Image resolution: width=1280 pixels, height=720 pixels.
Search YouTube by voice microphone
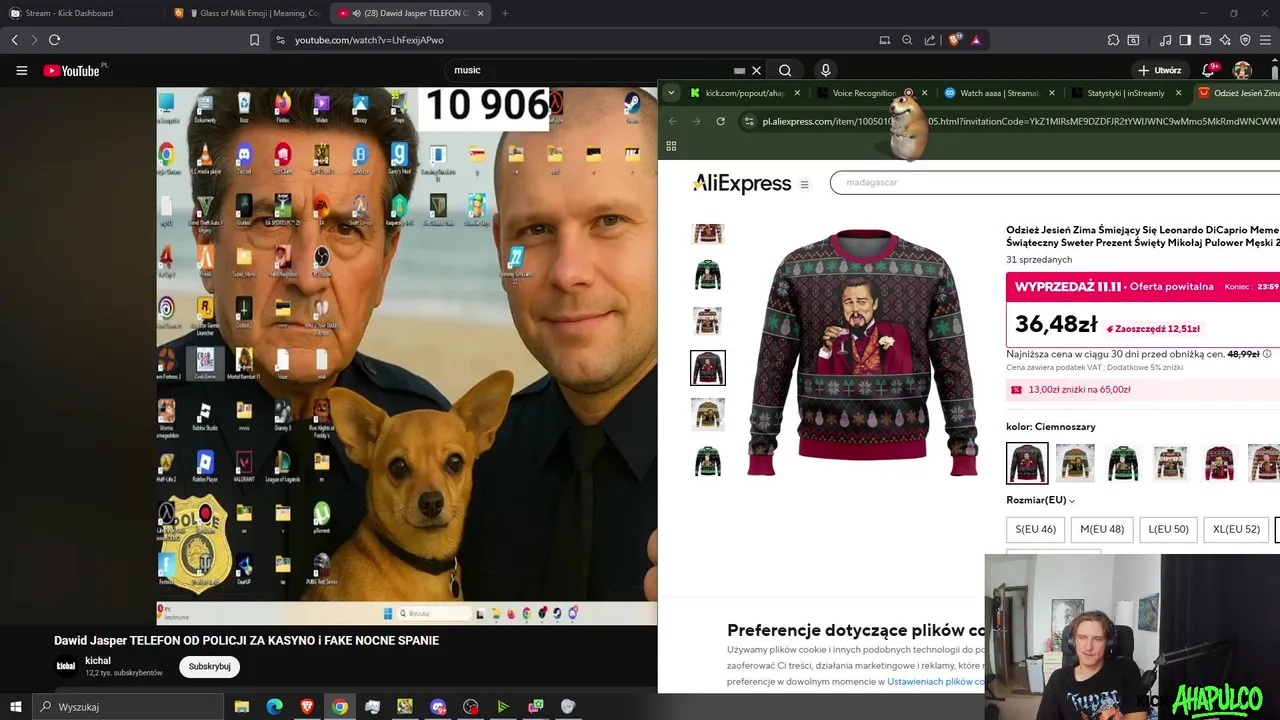coord(825,70)
